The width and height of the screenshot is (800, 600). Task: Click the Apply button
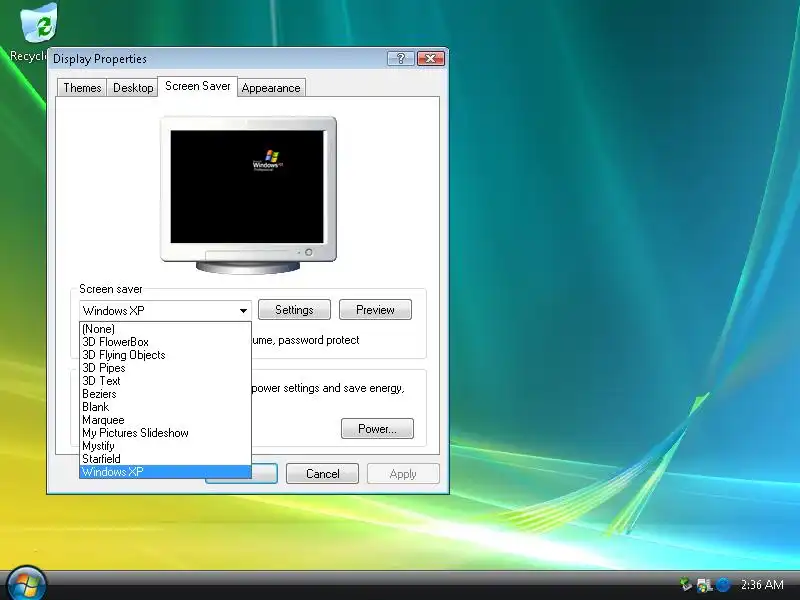click(403, 473)
